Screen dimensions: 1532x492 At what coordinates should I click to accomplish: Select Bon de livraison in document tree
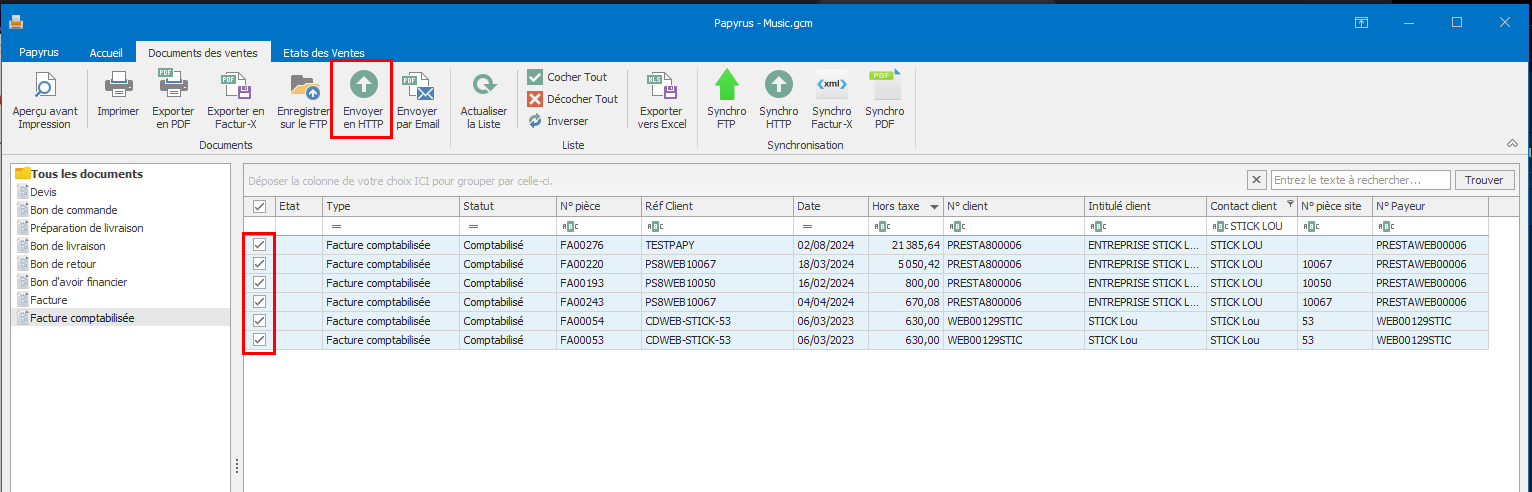tap(67, 246)
